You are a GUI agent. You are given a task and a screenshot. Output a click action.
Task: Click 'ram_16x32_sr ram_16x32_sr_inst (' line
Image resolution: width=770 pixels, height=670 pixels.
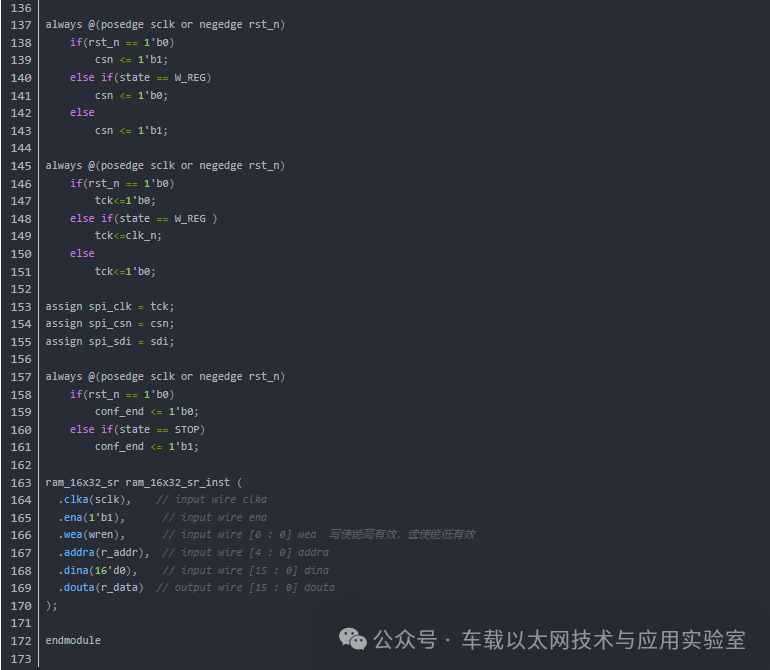coord(143,482)
